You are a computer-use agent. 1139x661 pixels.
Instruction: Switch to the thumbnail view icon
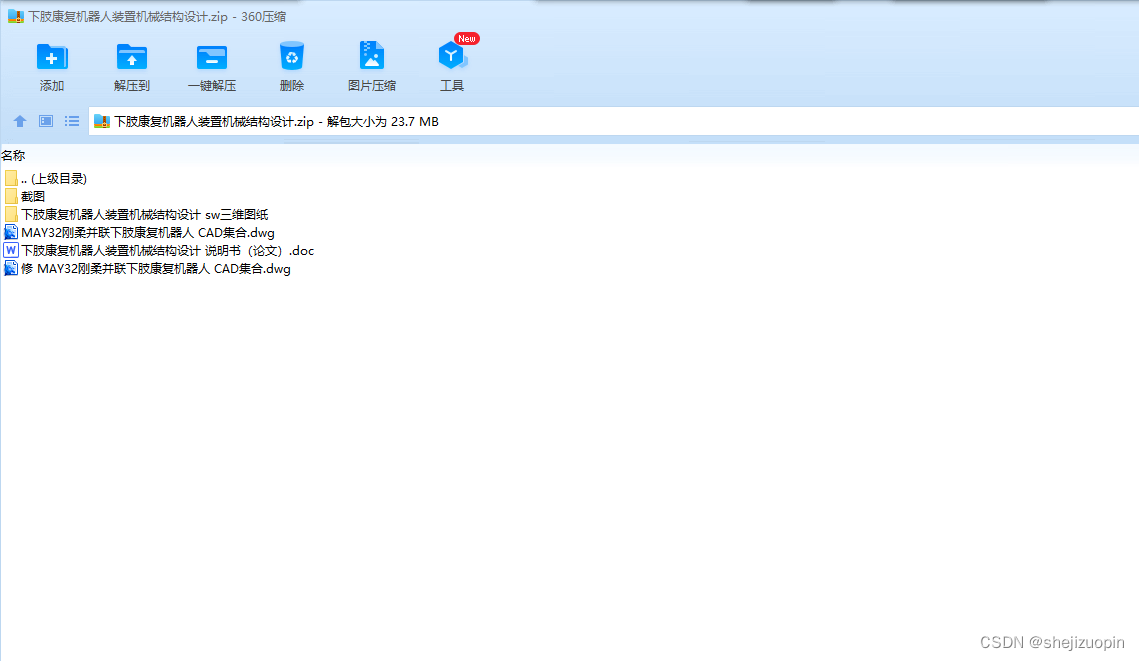tap(46, 121)
